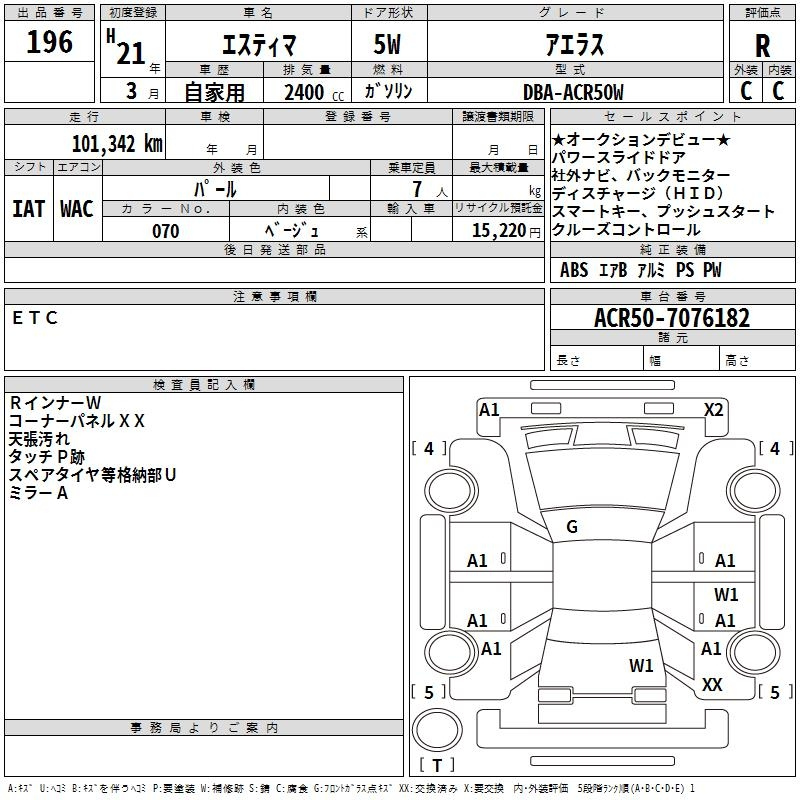This screenshot has width=800, height=800.
Task: Click the damage code legend line at bottom
Action: tap(351, 788)
